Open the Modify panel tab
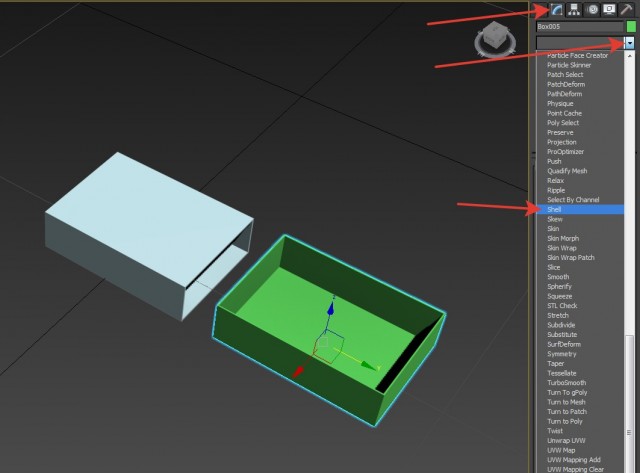The width and height of the screenshot is (640, 473). [557, 9]
